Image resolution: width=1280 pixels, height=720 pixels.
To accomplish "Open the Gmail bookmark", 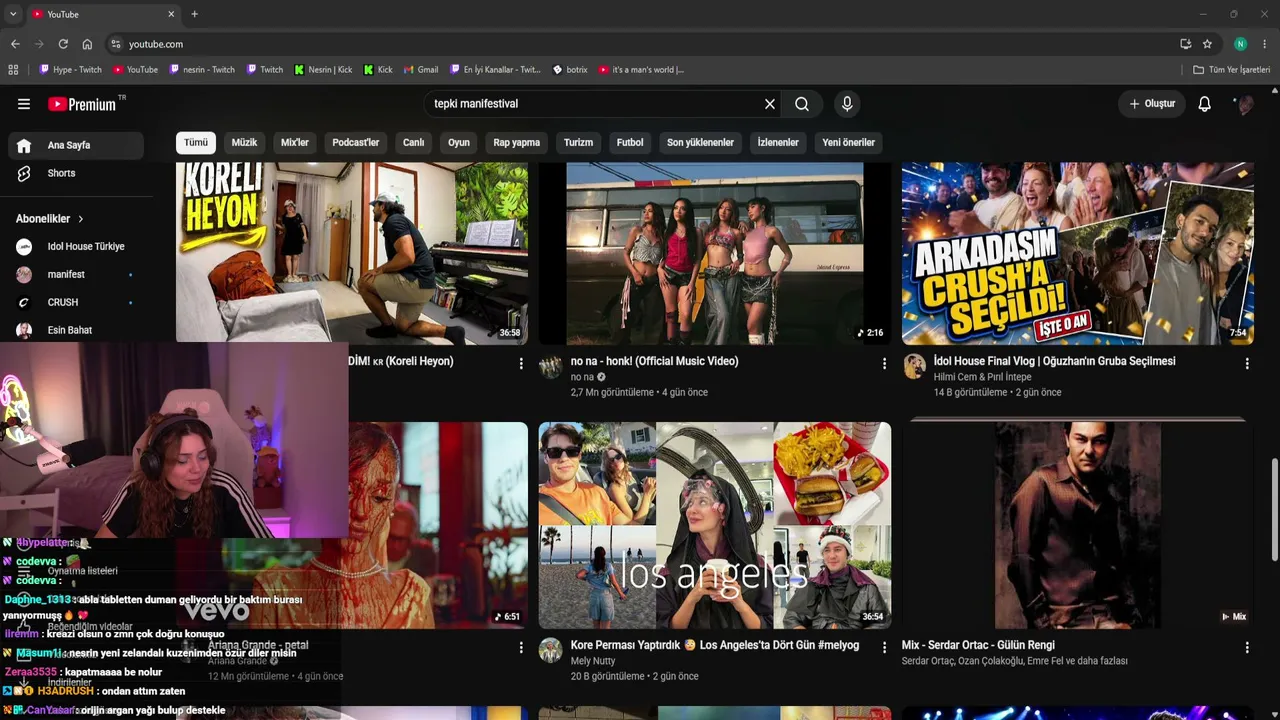I will tap(421, 70).
